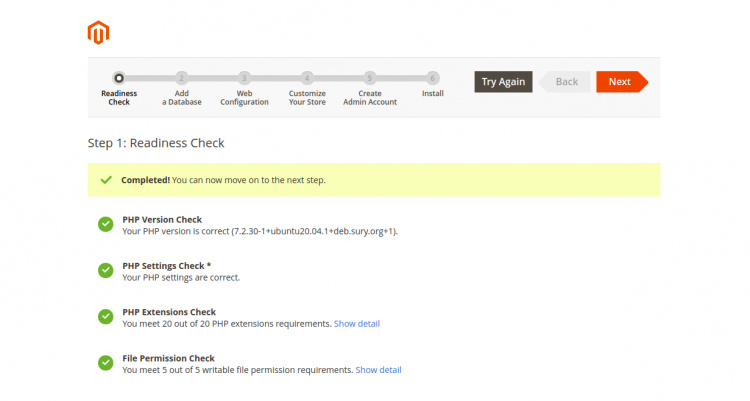This screenshot has width=750, height=401.
Task: Select the Readiness Check step circle
Action: [x=119, y=77]
